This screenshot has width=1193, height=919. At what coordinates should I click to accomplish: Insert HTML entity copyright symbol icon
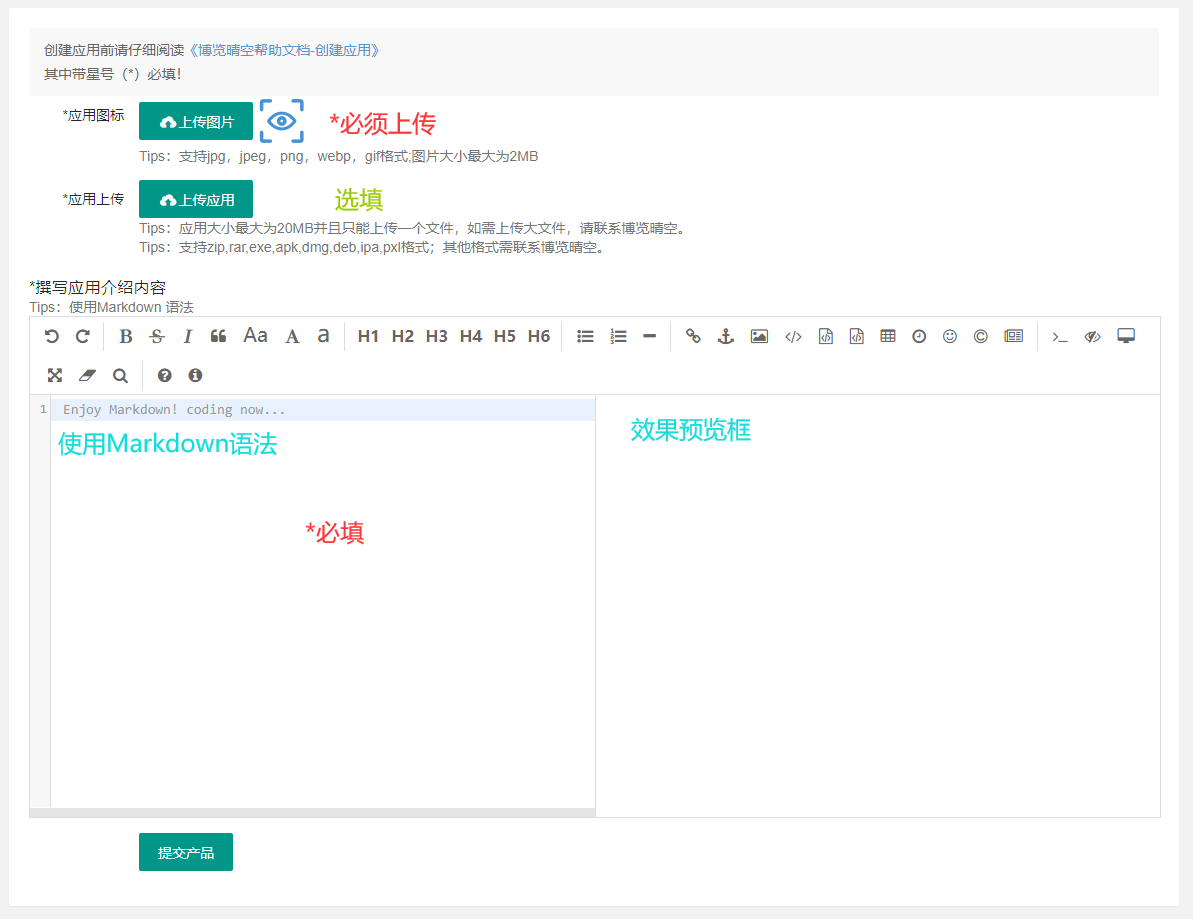[x=981, y=336]
